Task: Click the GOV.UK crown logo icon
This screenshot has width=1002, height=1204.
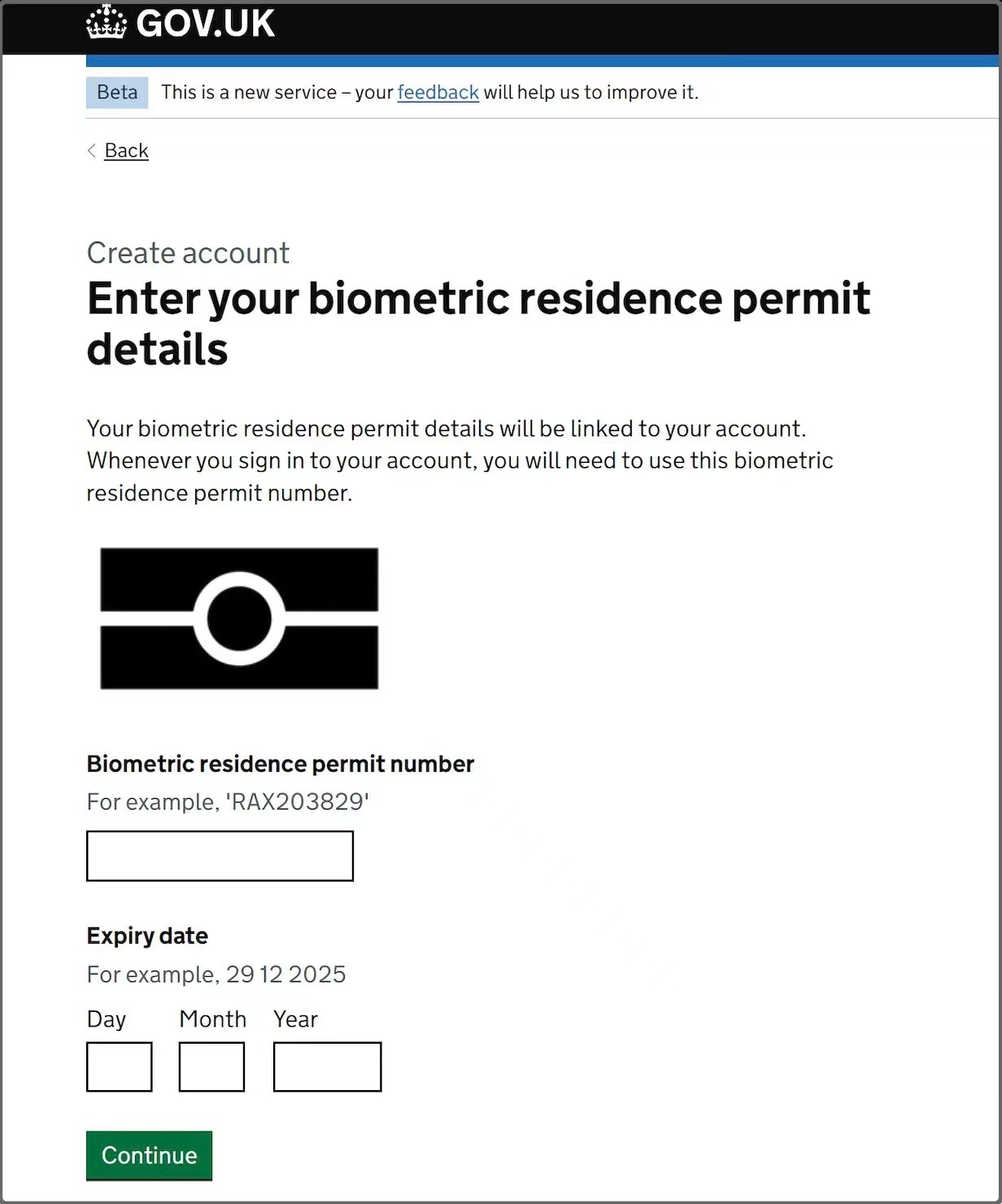Action: coord(107,23)
